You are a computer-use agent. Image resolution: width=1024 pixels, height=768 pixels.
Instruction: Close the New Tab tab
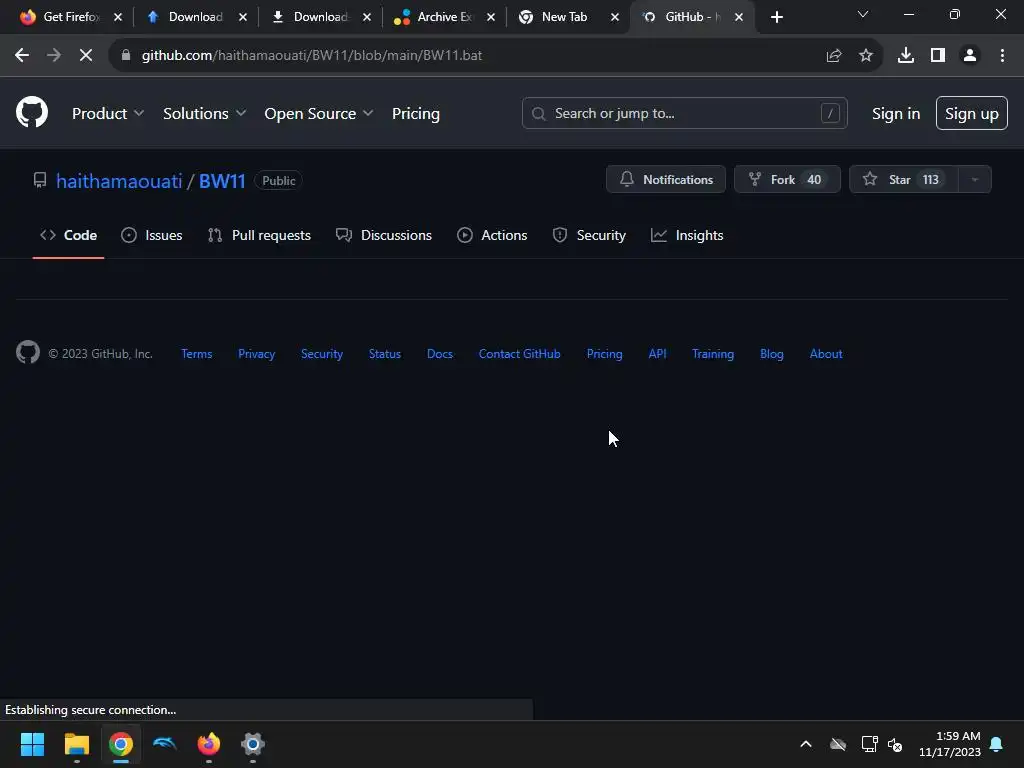coord(615,18)
